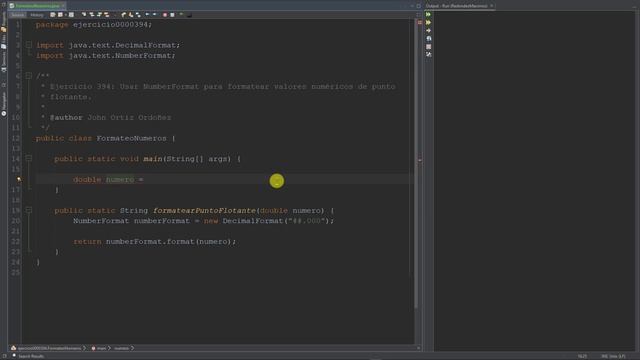Collapse the formatearPuntoFlotante method fold

coord(29,210)
